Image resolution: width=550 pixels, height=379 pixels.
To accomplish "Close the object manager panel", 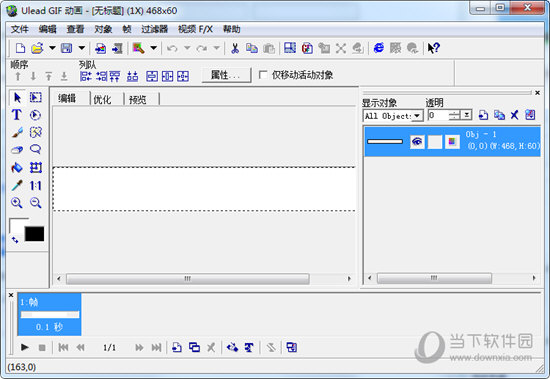I will coord(537,93).
